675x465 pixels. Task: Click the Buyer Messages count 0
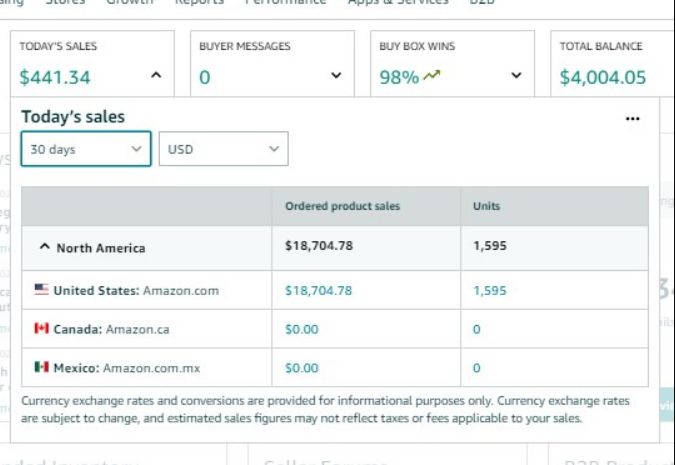[205, 78]
